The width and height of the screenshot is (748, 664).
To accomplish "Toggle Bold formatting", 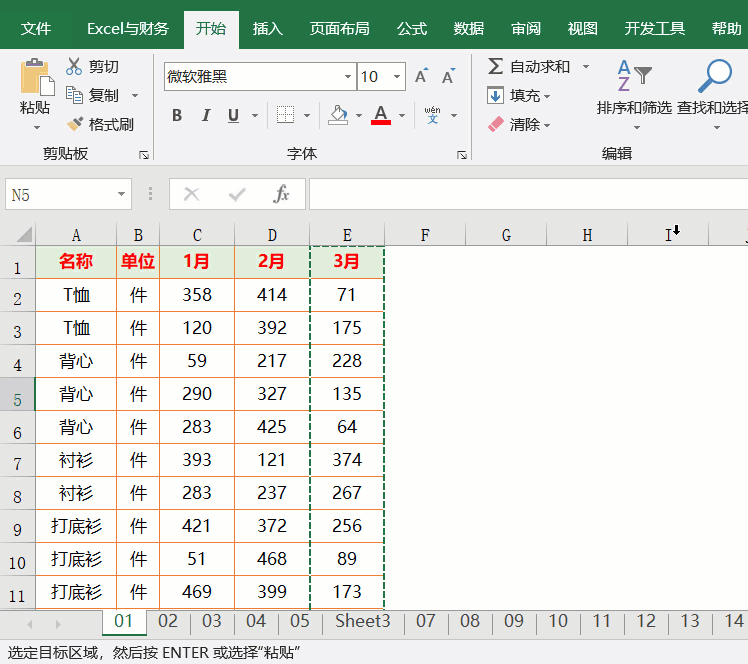I will point(177,116).
